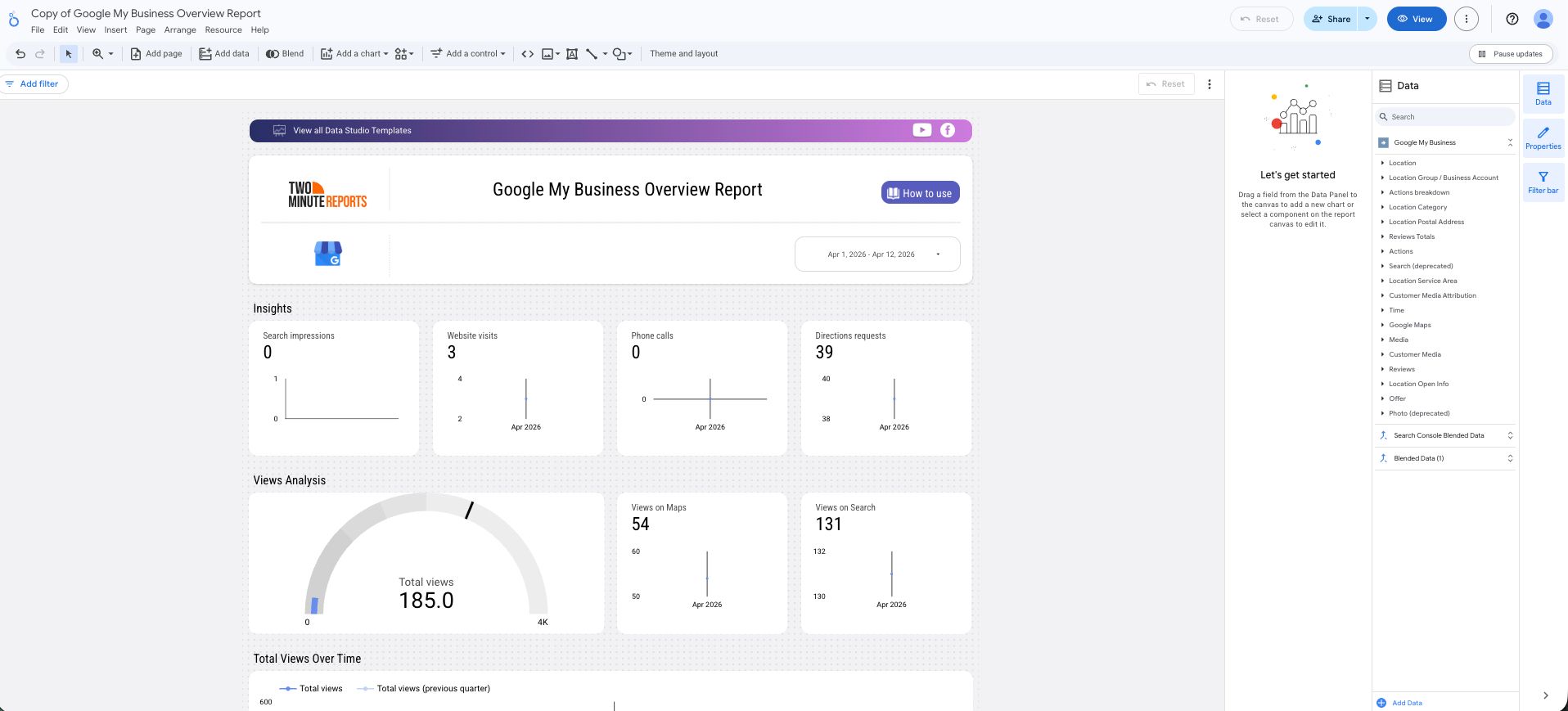Click the Share button
The image size is (1568, 711).
1331,19
